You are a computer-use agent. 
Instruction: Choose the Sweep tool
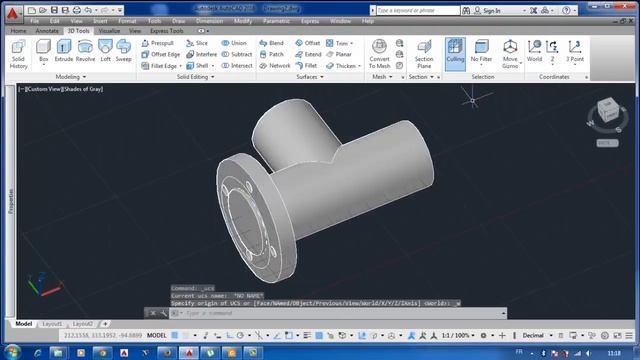tap(123, 51)
